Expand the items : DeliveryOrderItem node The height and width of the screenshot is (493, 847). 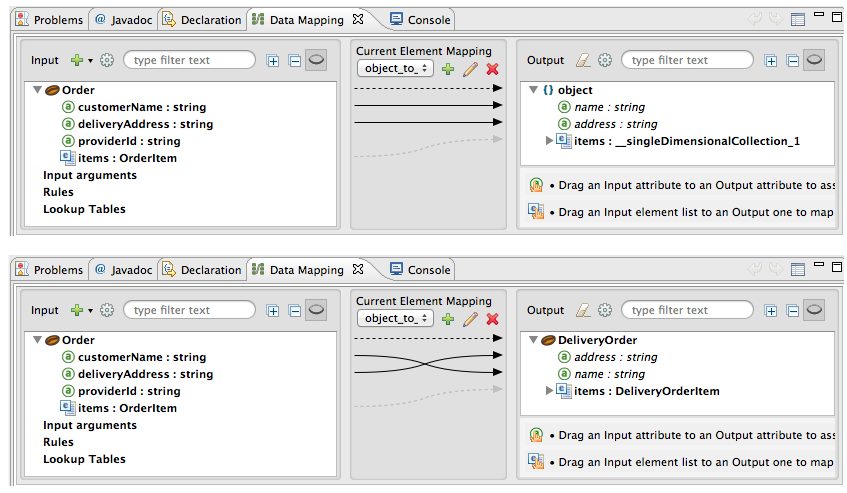click(549, 391)
